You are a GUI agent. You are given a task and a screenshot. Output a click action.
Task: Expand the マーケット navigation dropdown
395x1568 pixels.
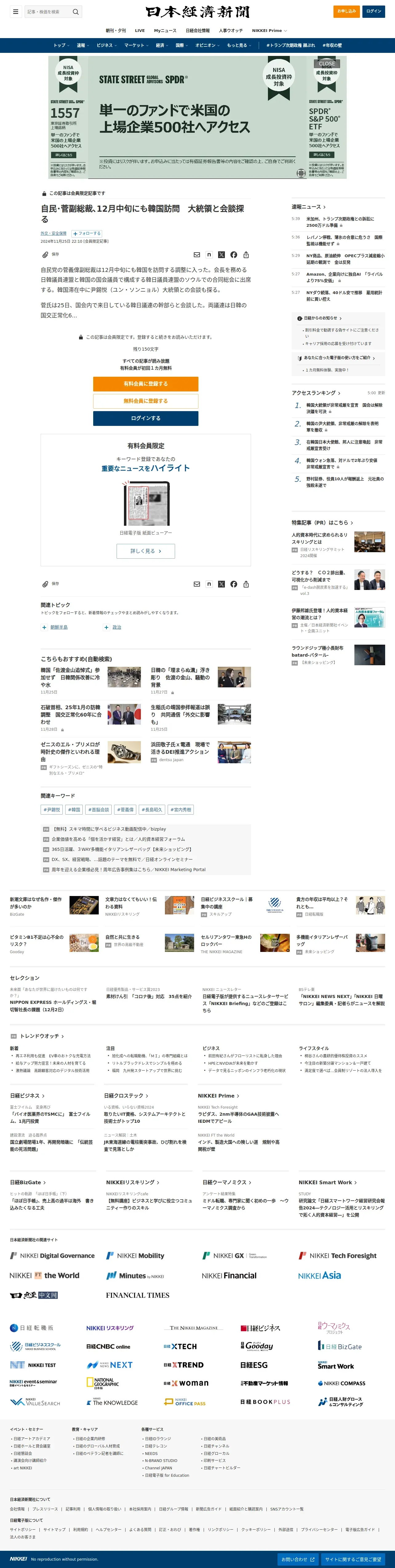click(137, 45)
